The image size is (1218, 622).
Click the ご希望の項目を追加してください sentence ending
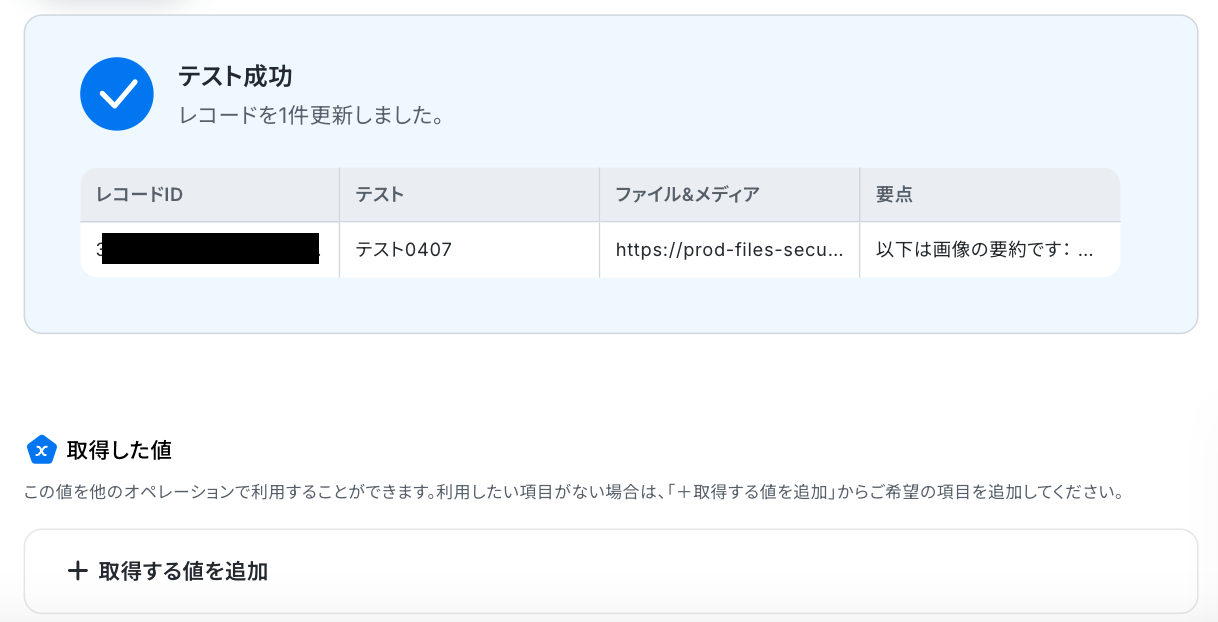pyautogui.click(x=1010, y=493)
